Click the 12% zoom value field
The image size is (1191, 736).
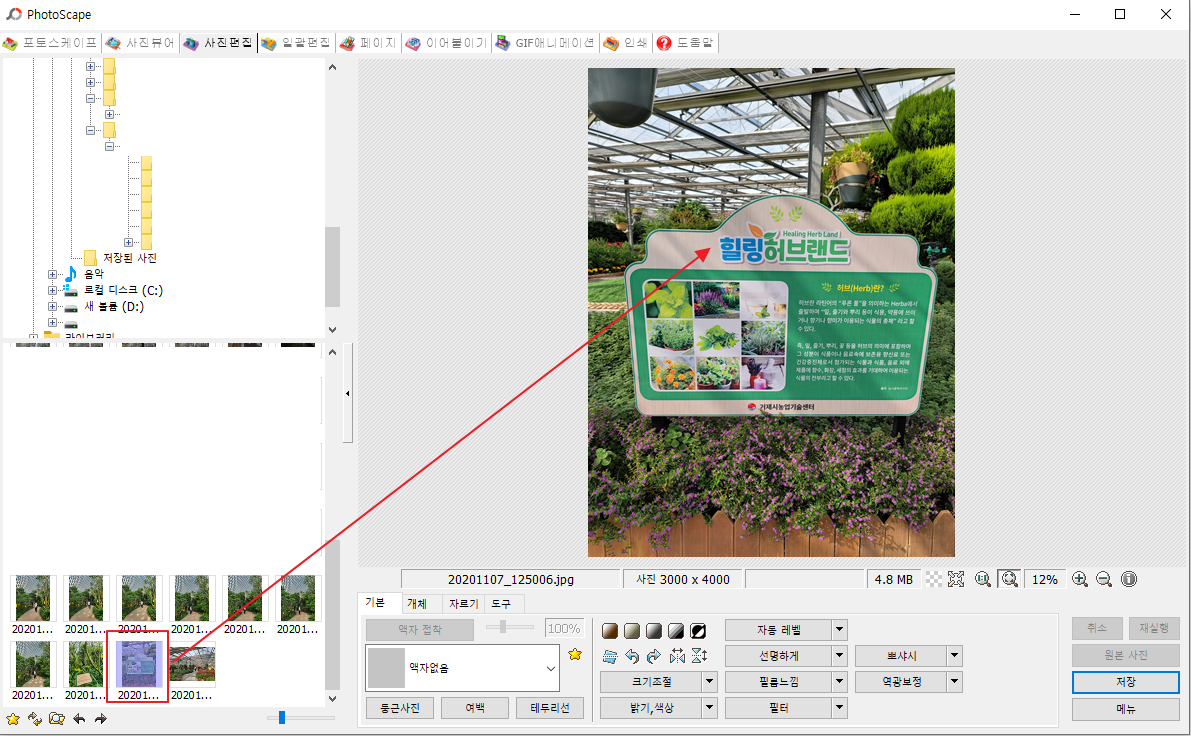[1044, 580]
